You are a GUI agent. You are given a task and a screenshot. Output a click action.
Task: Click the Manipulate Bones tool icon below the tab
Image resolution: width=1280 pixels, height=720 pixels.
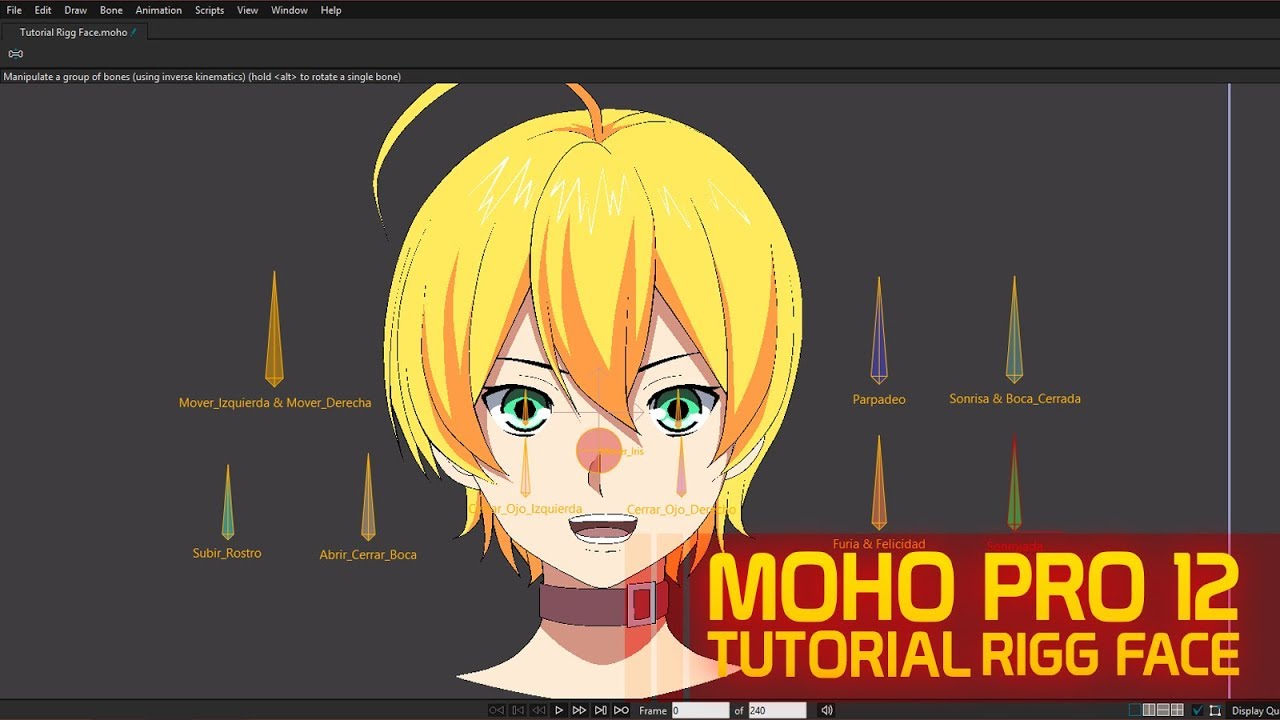(x=16, y=54)
